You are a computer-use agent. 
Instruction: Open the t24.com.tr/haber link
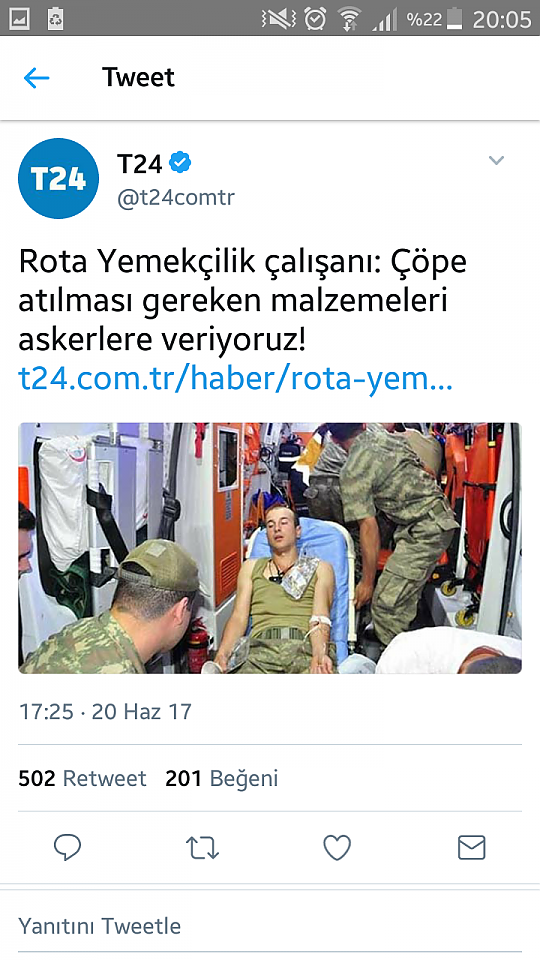[x=236, y=379]
